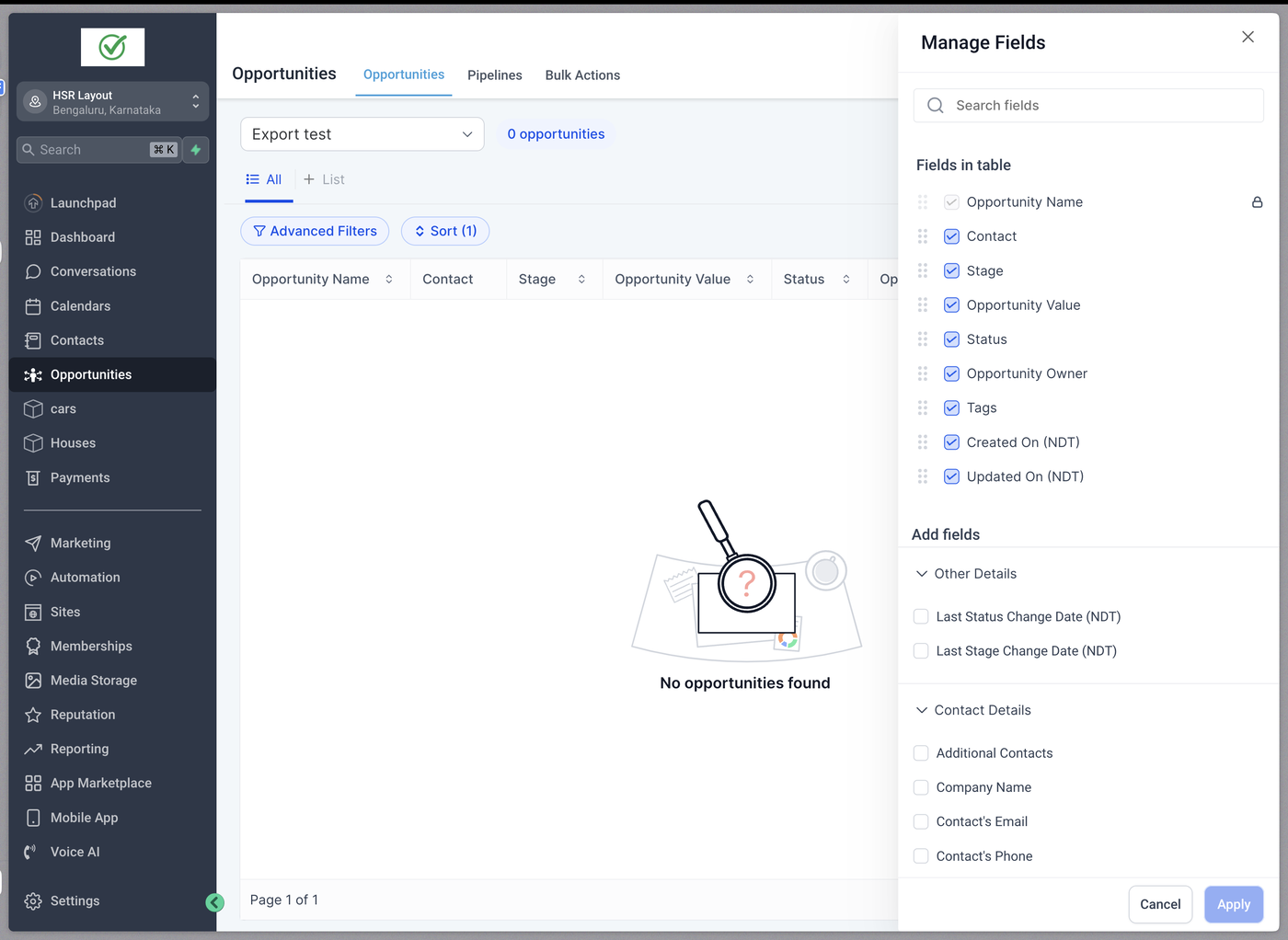Open Conversations via its chat bubble icon

click(x=33, y=271)
